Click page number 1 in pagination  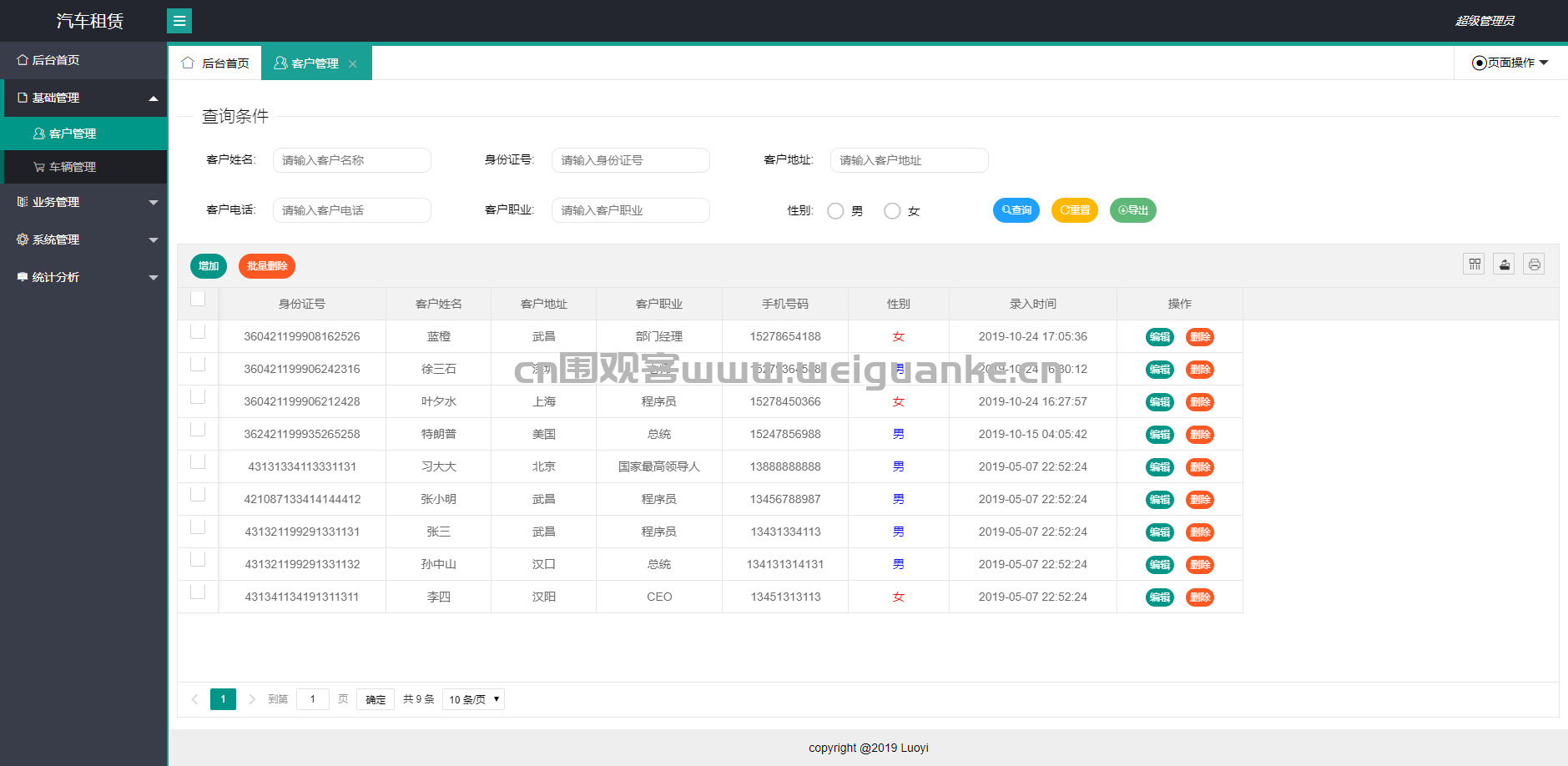(x=223, y=699)
